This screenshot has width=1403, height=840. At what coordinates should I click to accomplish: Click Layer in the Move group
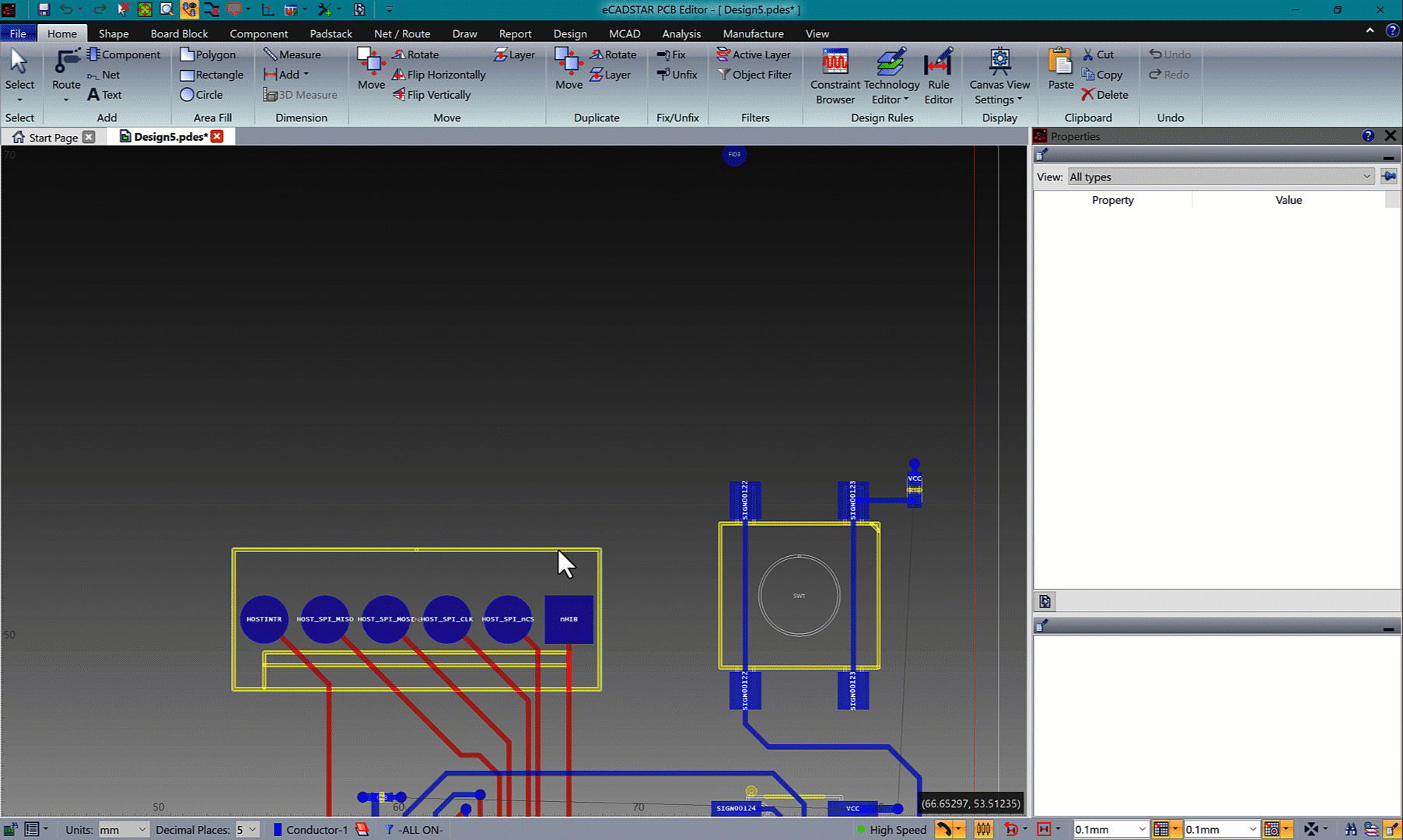[514, 54]
